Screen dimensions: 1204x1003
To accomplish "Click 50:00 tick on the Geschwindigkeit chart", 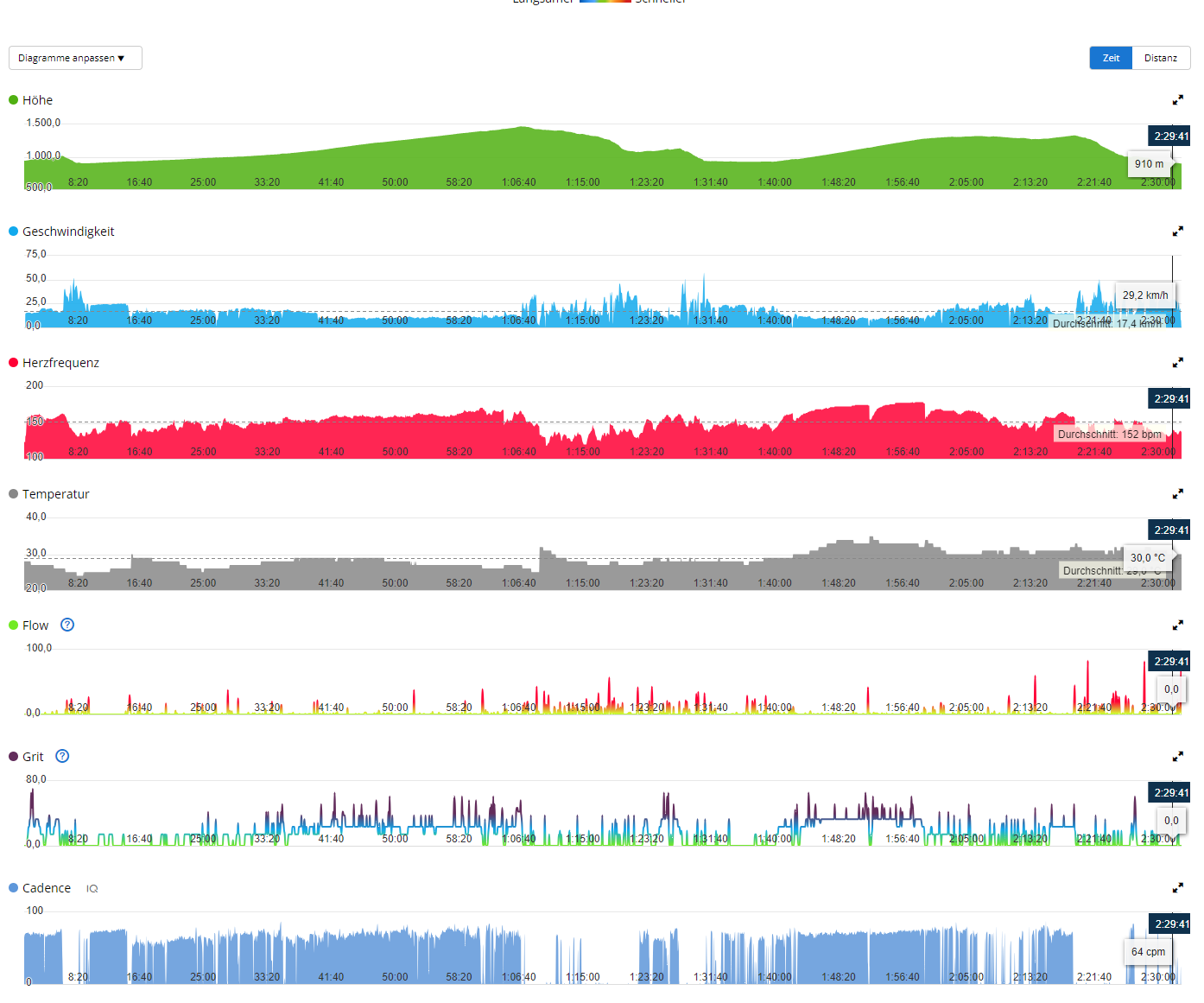I will [x=395, y=321].
